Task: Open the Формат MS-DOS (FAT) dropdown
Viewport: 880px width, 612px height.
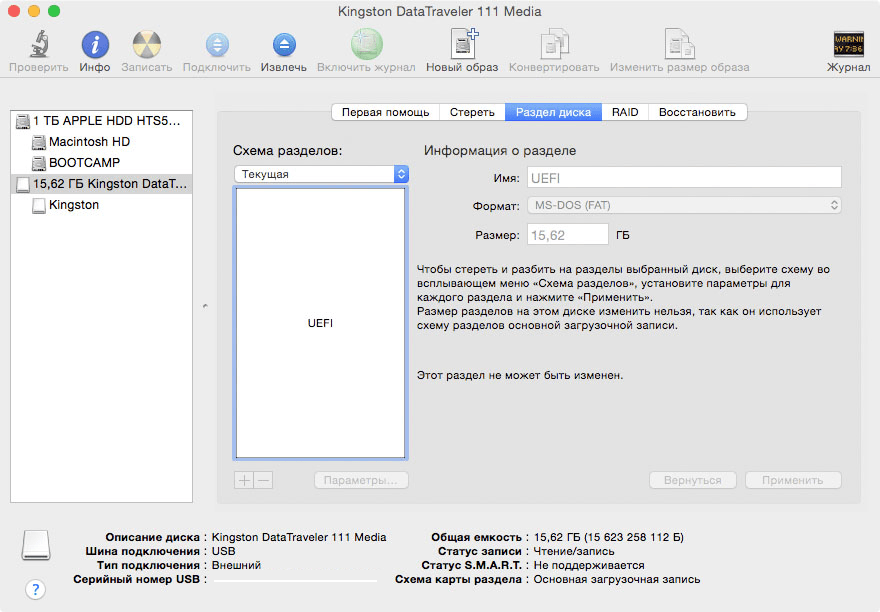Action: [x=684, y=205]
